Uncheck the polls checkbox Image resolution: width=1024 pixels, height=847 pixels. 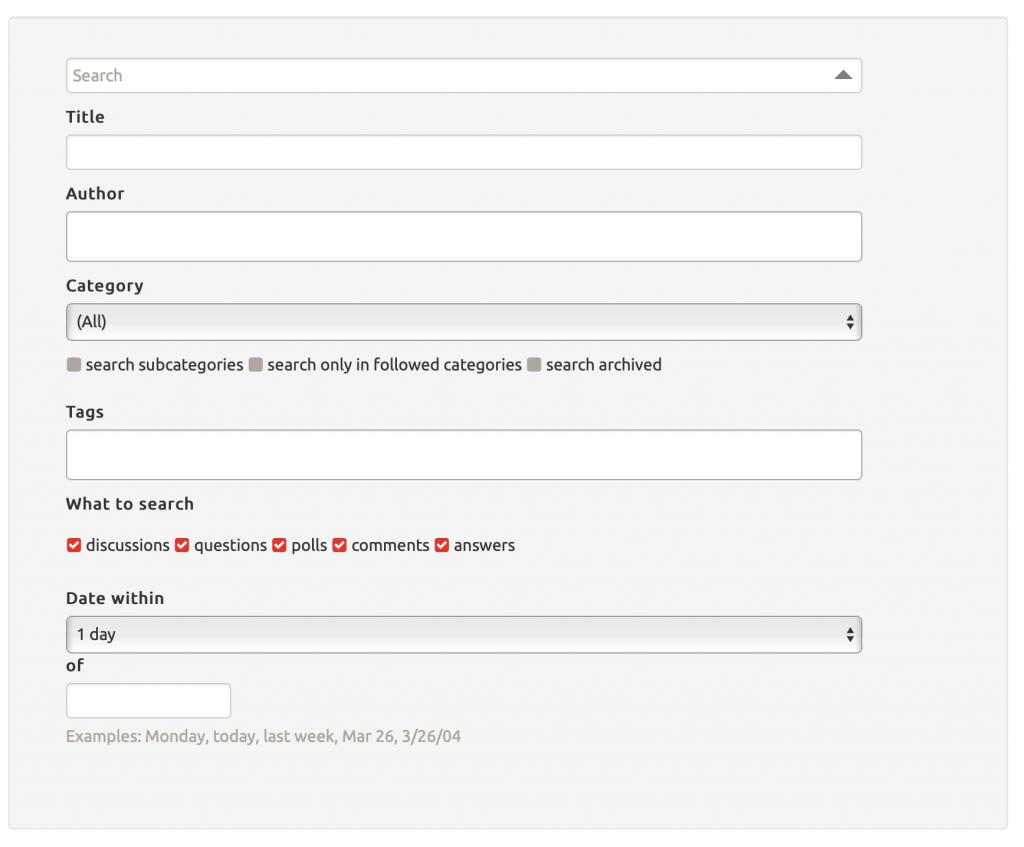click(x=280, y=545)
